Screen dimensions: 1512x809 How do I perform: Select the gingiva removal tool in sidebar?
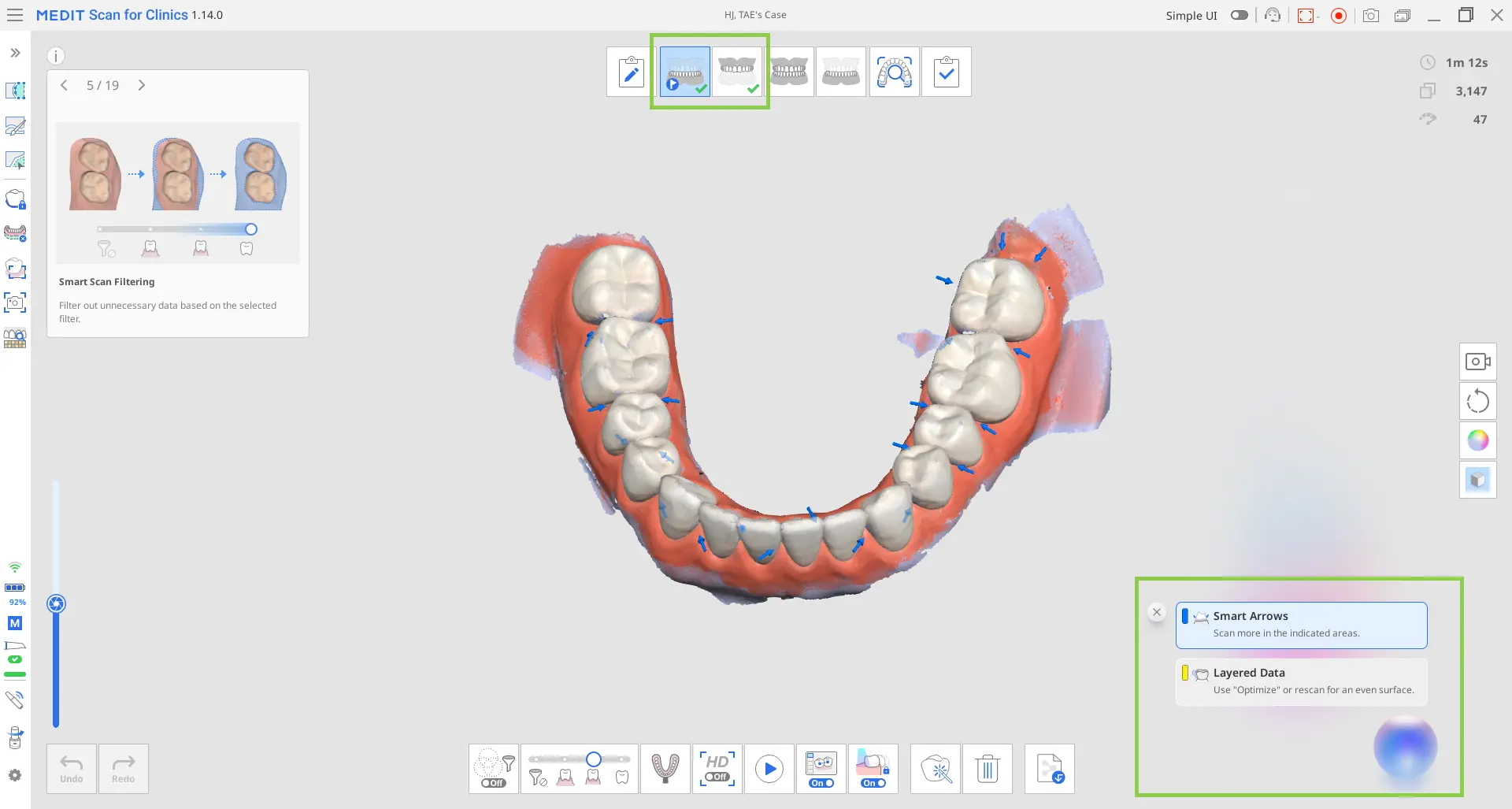[x=15, y=233]
